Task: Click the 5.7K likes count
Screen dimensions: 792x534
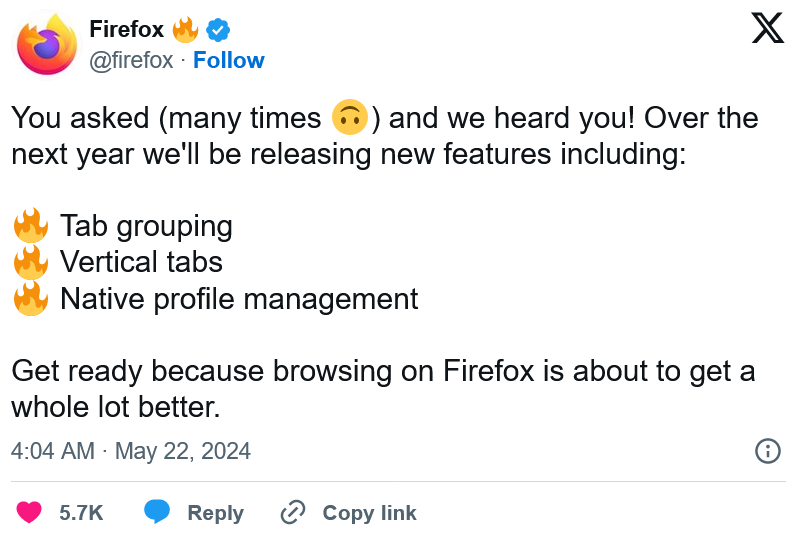Action: [x=81, y=512]
